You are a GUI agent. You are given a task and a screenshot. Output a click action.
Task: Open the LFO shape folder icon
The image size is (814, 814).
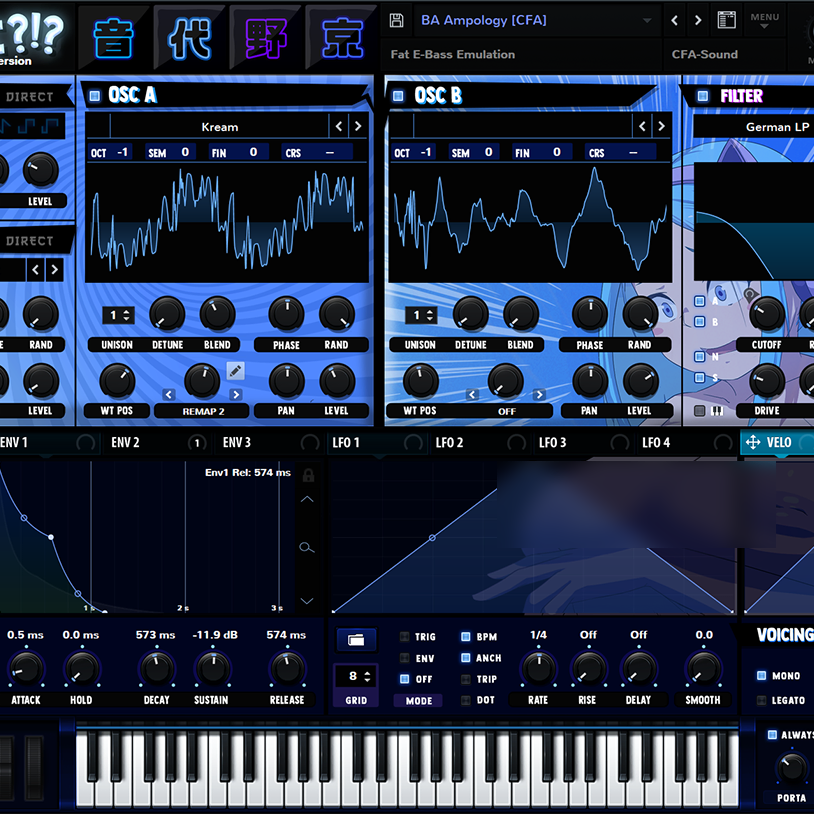coord(356,639)
